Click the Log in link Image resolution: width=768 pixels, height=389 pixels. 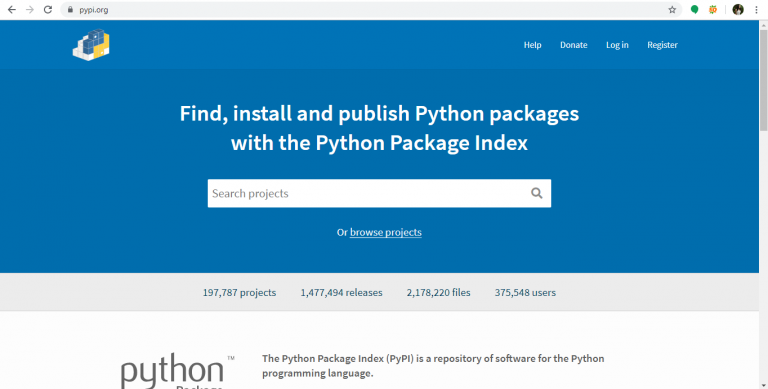617,45
